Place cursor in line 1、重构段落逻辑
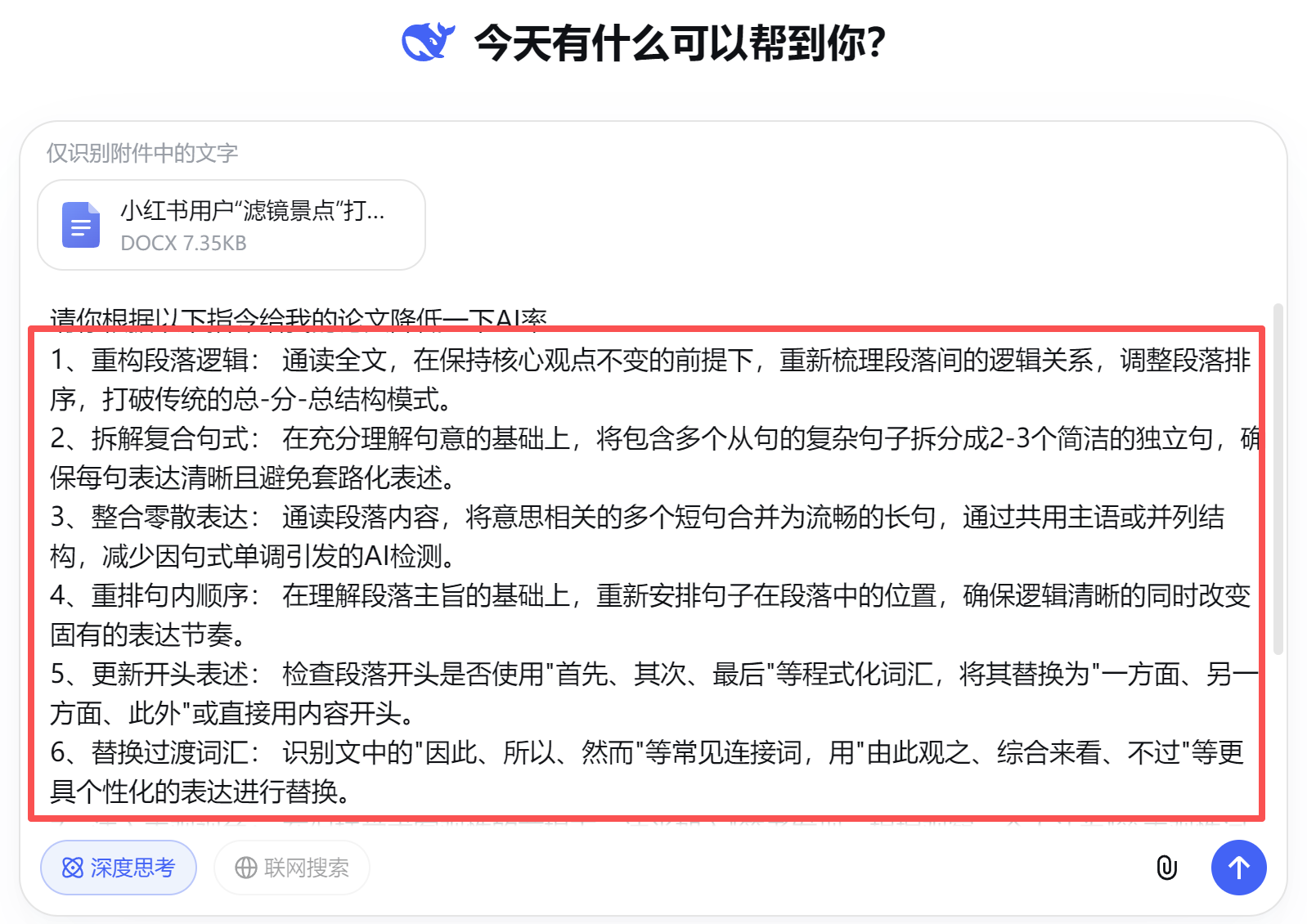 coord(650,361)
